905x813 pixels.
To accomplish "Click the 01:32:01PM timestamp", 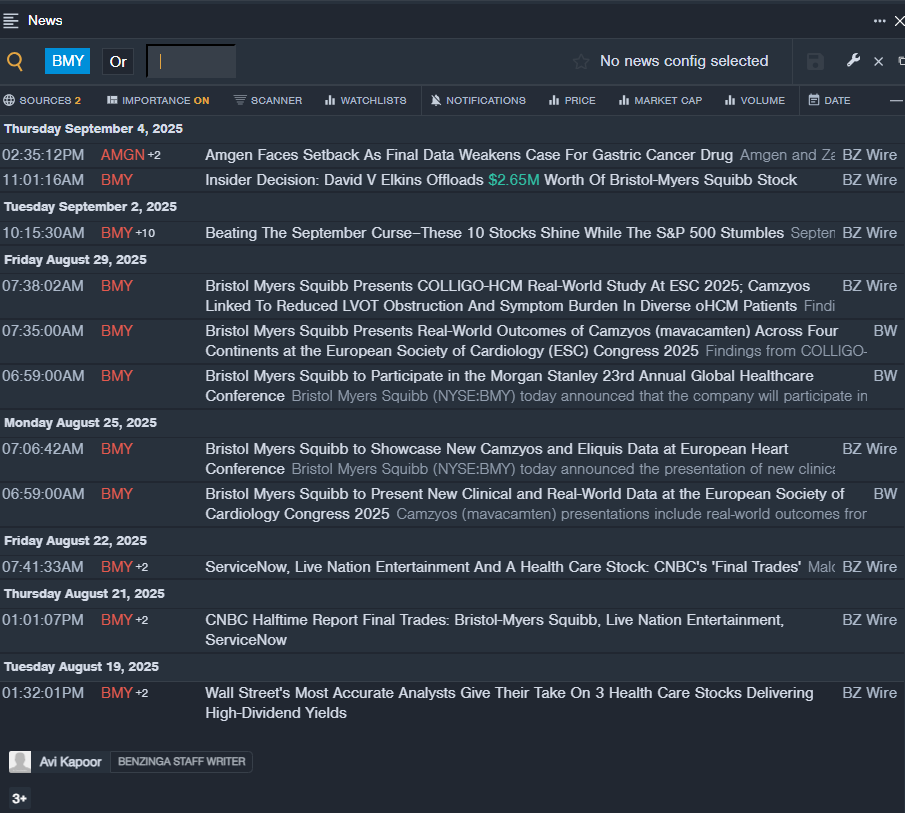I will tap(43, 693).
